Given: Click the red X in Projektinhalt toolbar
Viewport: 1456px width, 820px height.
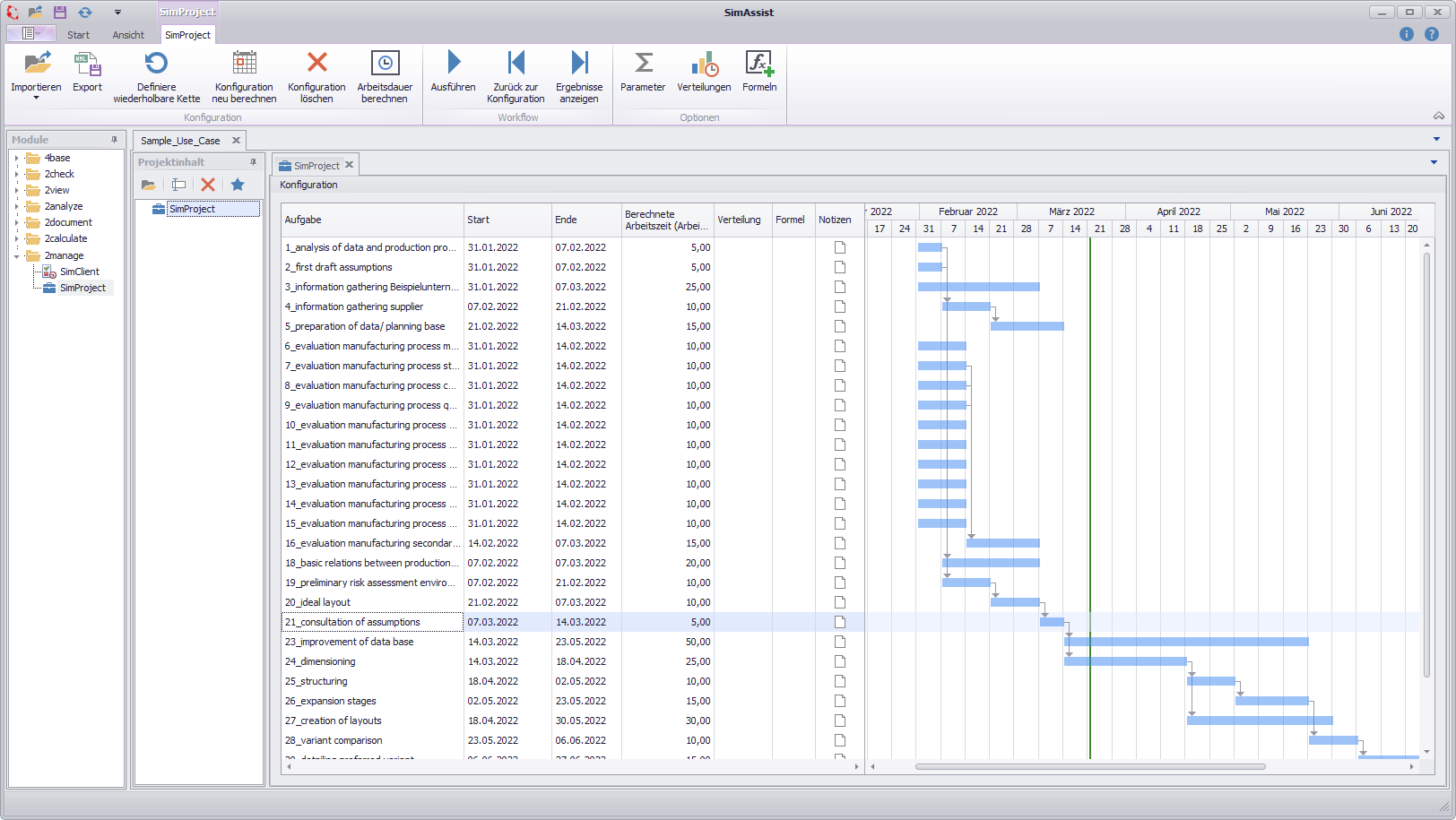Looking at the screenshot, I should pos(207,185).
